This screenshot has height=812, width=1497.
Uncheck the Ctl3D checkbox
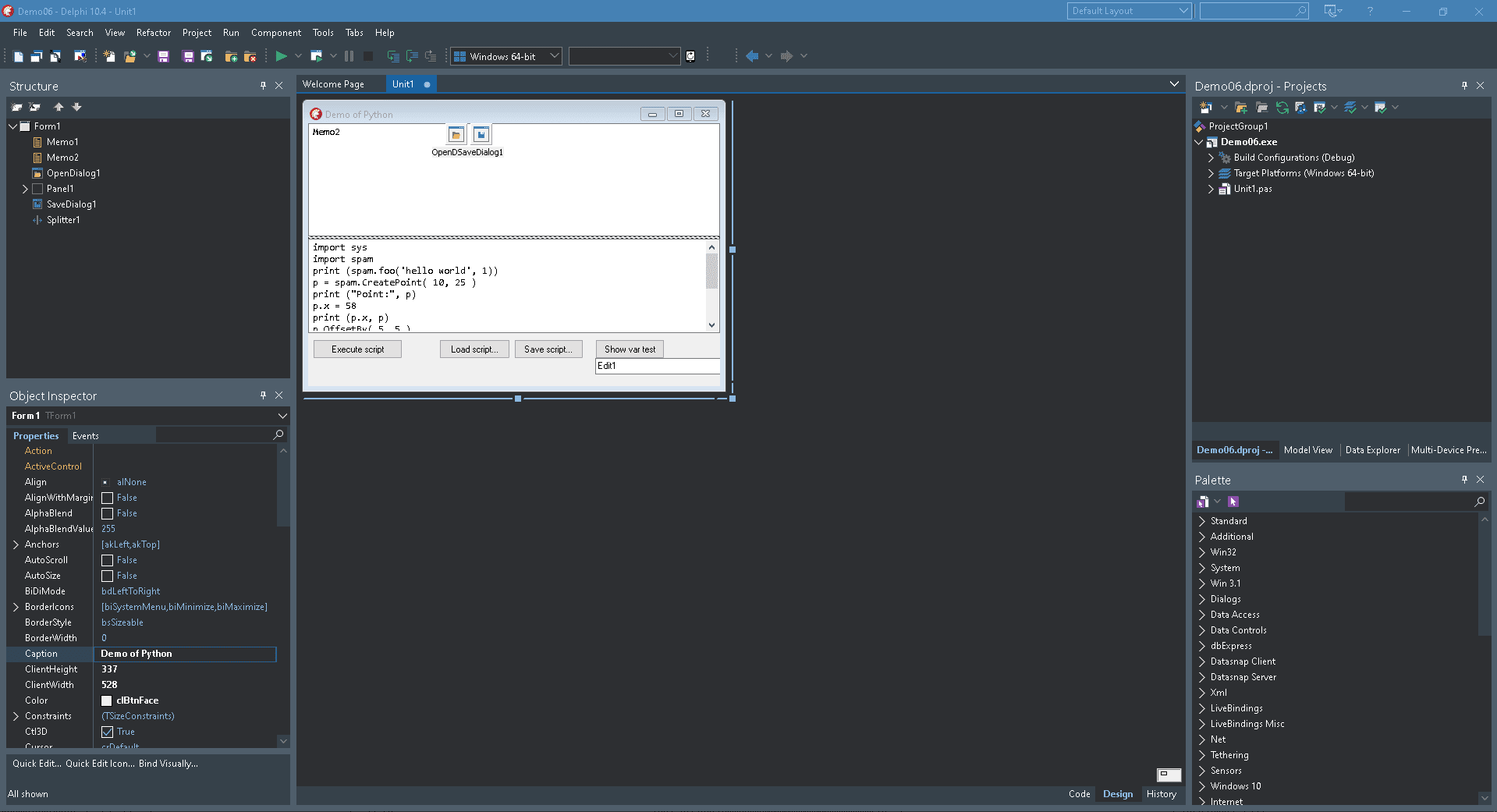[108, 732]
